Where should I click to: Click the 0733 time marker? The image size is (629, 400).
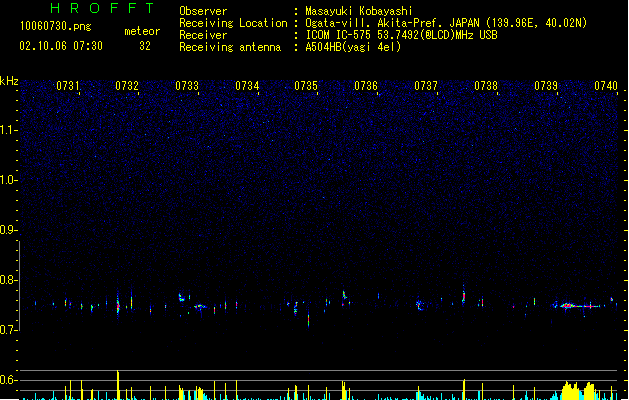coord(187,86)
